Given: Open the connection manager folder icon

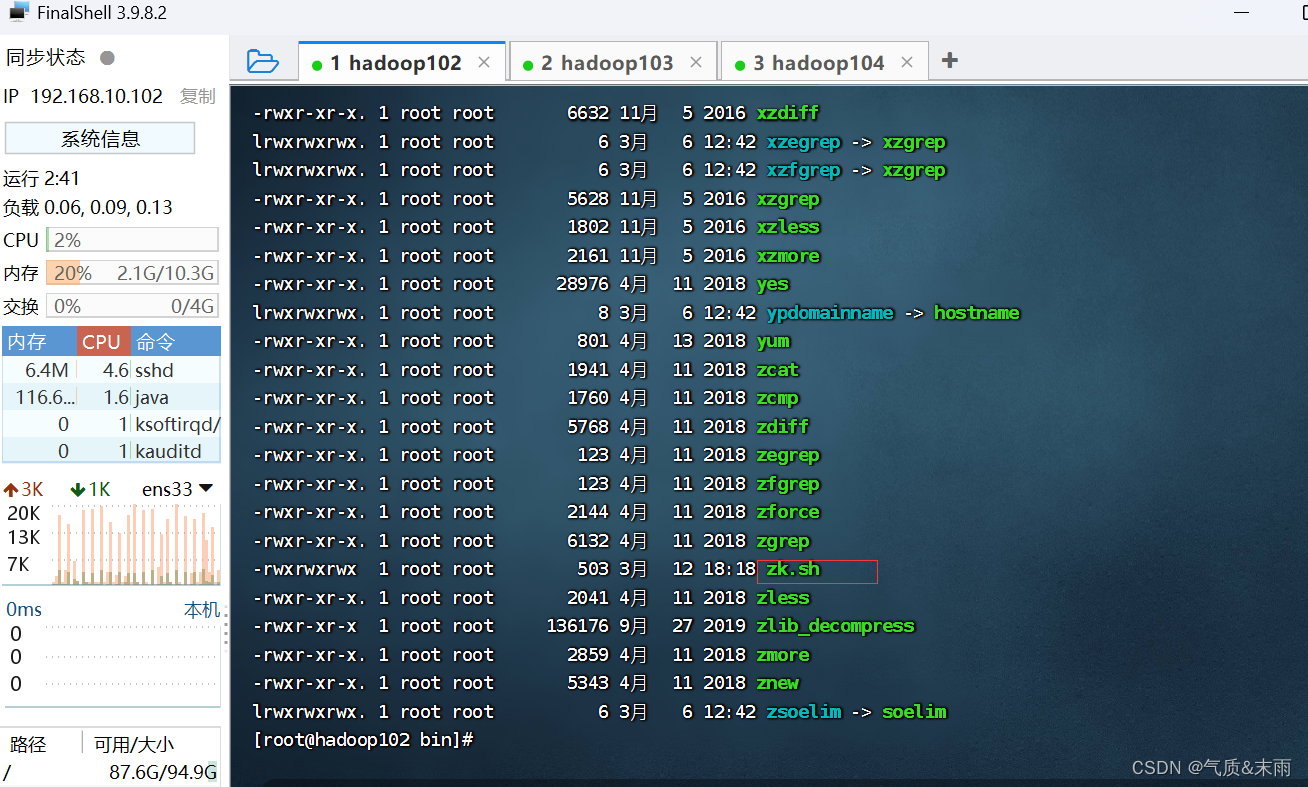Looking at the screenshot, I should pyautogui.click(x=262, y=62).
